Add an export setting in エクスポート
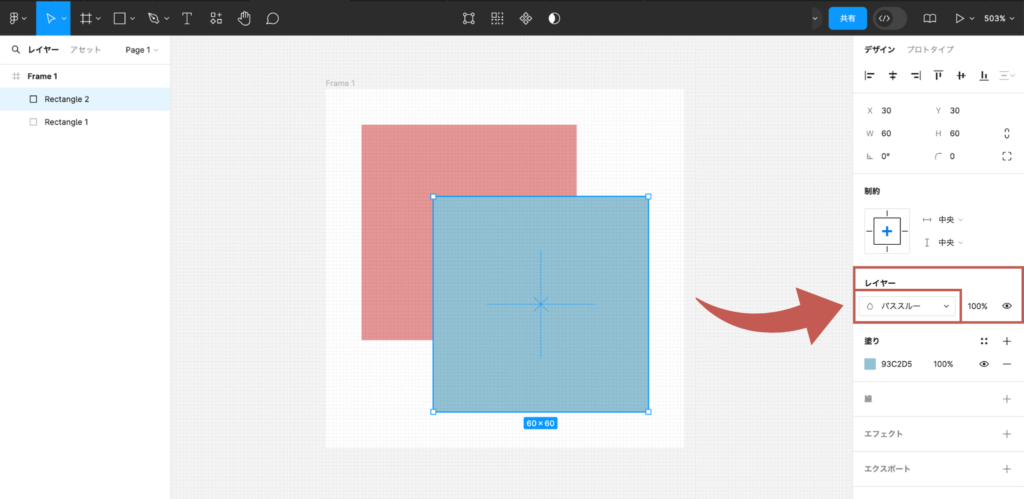The image size is (1024, 499). pyautogui.click(x=1006, y=469)
